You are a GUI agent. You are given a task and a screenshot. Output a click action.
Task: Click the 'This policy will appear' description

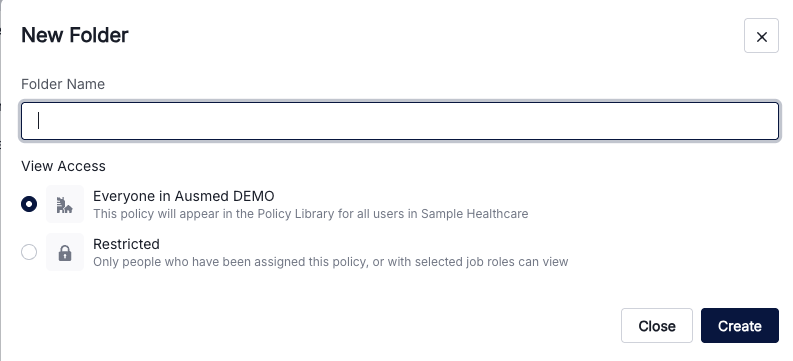[311, 214]
